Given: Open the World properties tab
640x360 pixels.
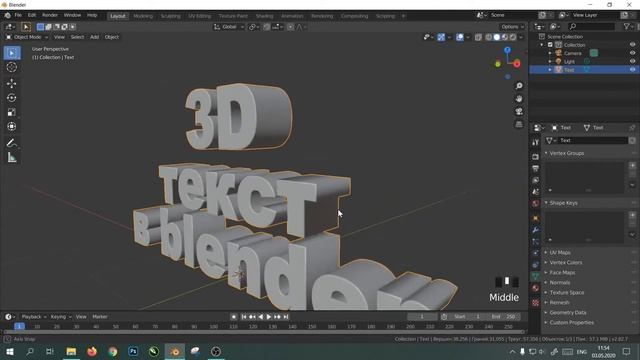Looking at the screenshot, I should coord(536,204).
